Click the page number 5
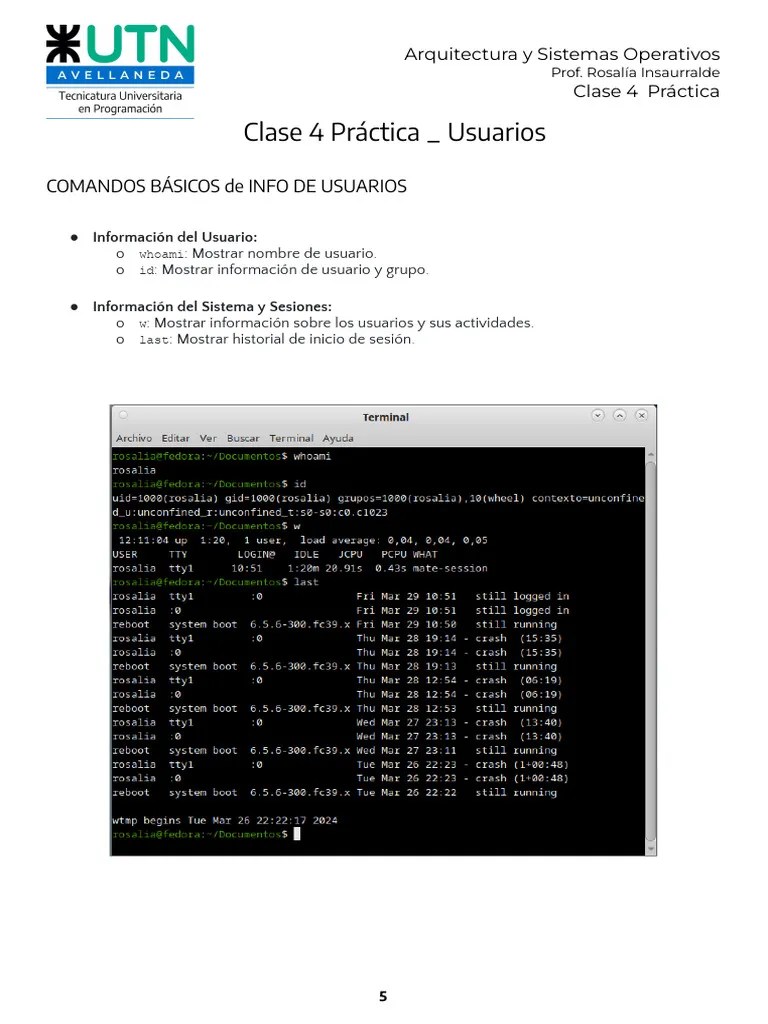768x1024 pixels. tap(383, 997)
